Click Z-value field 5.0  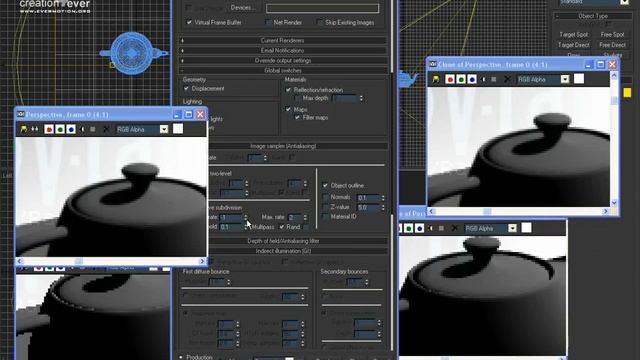[x=368, y=207]
